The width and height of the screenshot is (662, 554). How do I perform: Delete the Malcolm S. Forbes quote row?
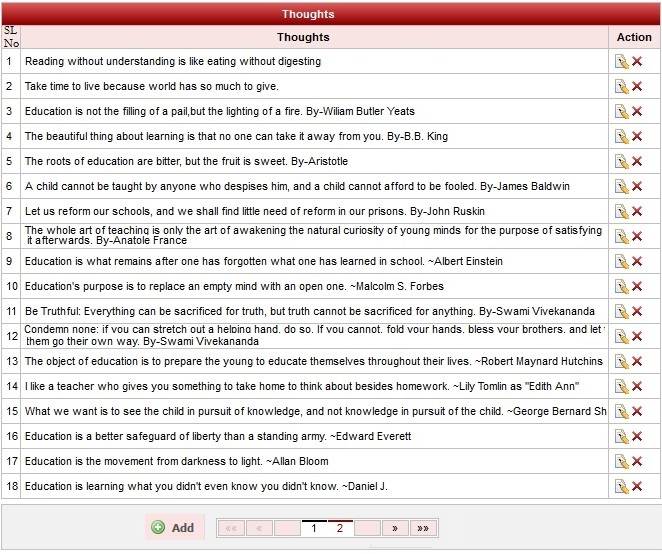[x=637, y=287]
